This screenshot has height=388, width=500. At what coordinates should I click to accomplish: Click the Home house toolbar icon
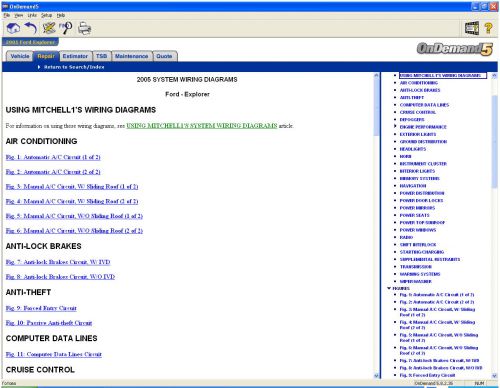tap(13, 28)
